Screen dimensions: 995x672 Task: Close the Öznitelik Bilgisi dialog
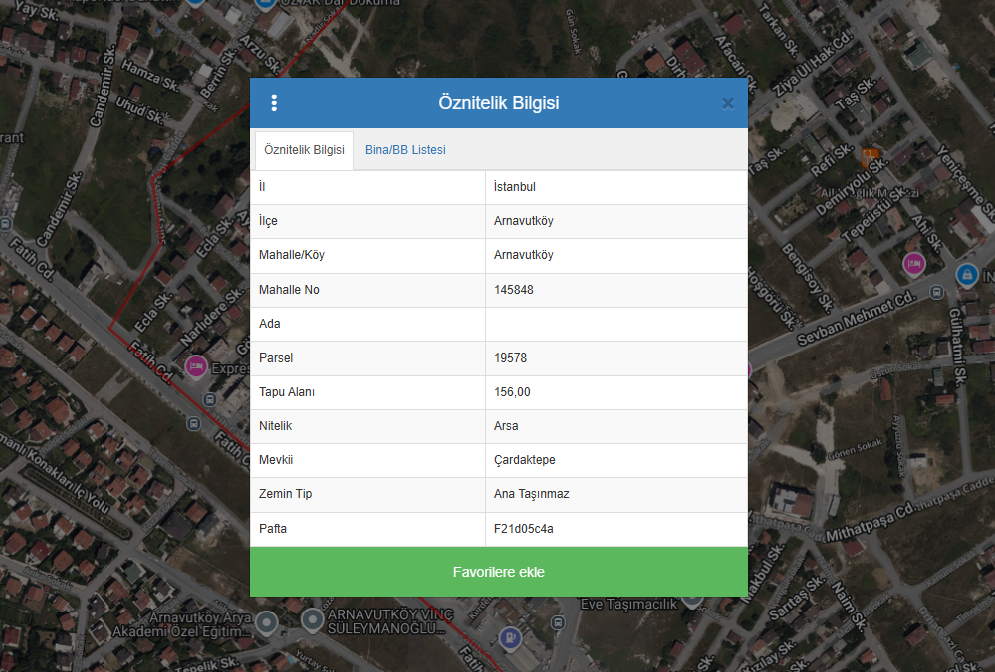tap(728, 103)
